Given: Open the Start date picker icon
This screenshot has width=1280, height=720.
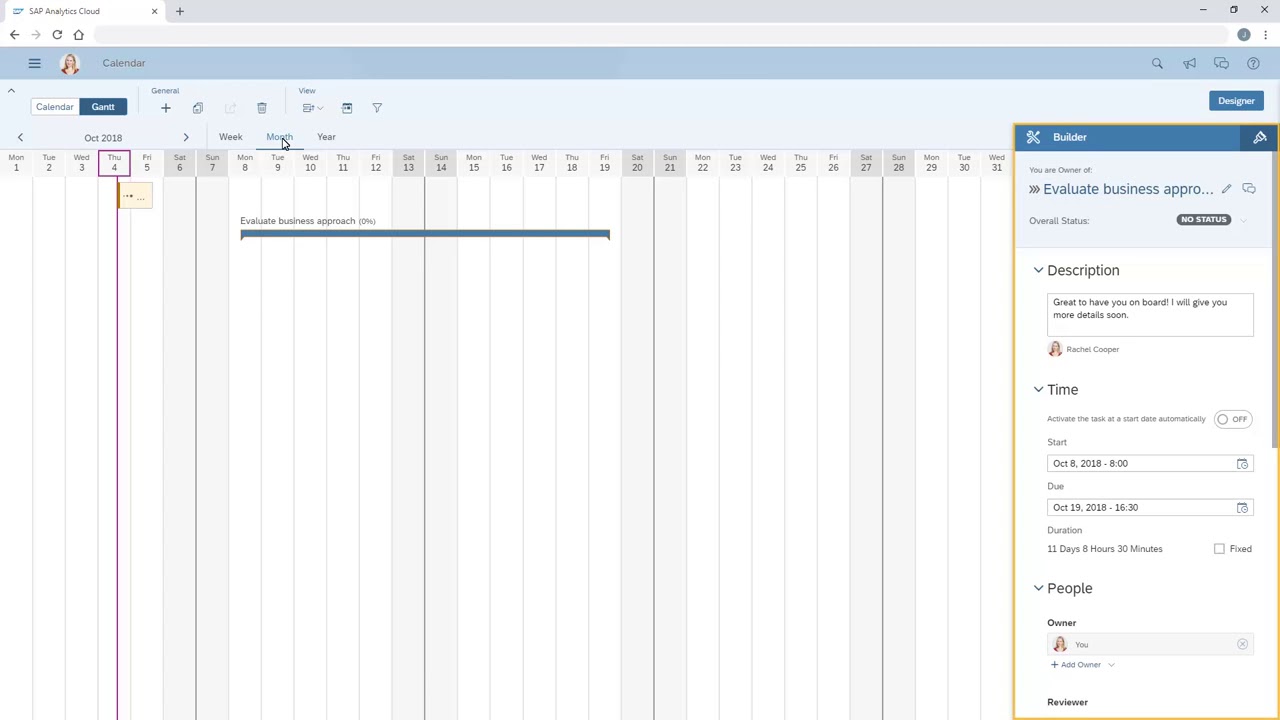Looking at the screenshot, I should pyautogui.click(x=1242, y=464).
